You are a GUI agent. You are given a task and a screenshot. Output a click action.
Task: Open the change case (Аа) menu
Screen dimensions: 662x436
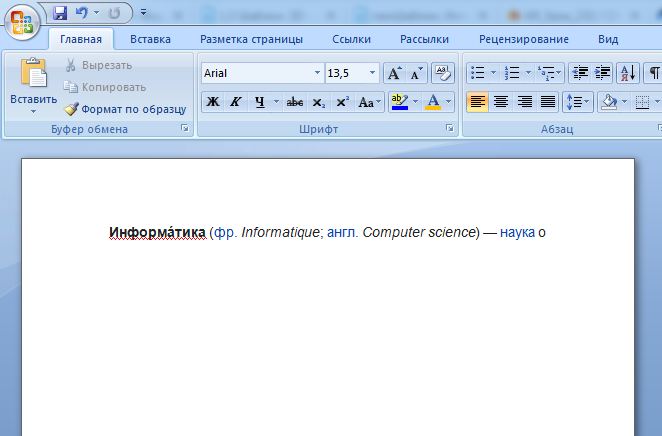(369, 102)
